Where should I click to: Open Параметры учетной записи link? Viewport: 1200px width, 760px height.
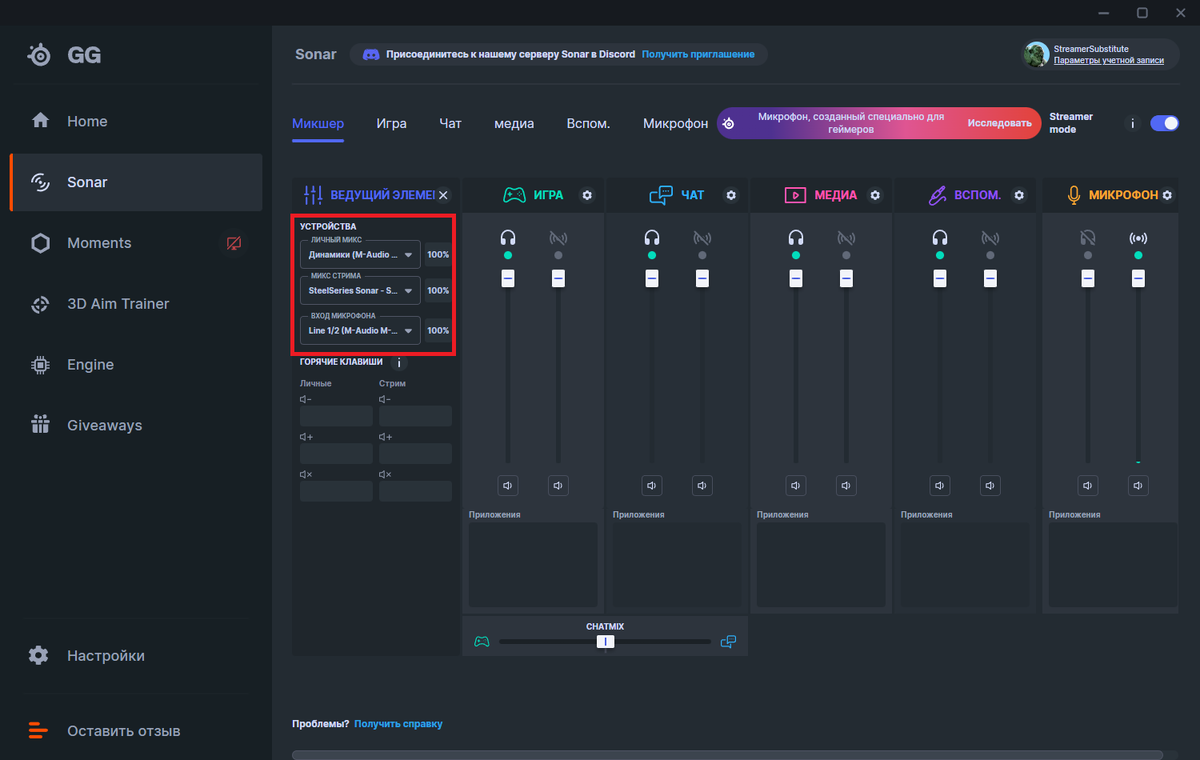[1108, 61]
